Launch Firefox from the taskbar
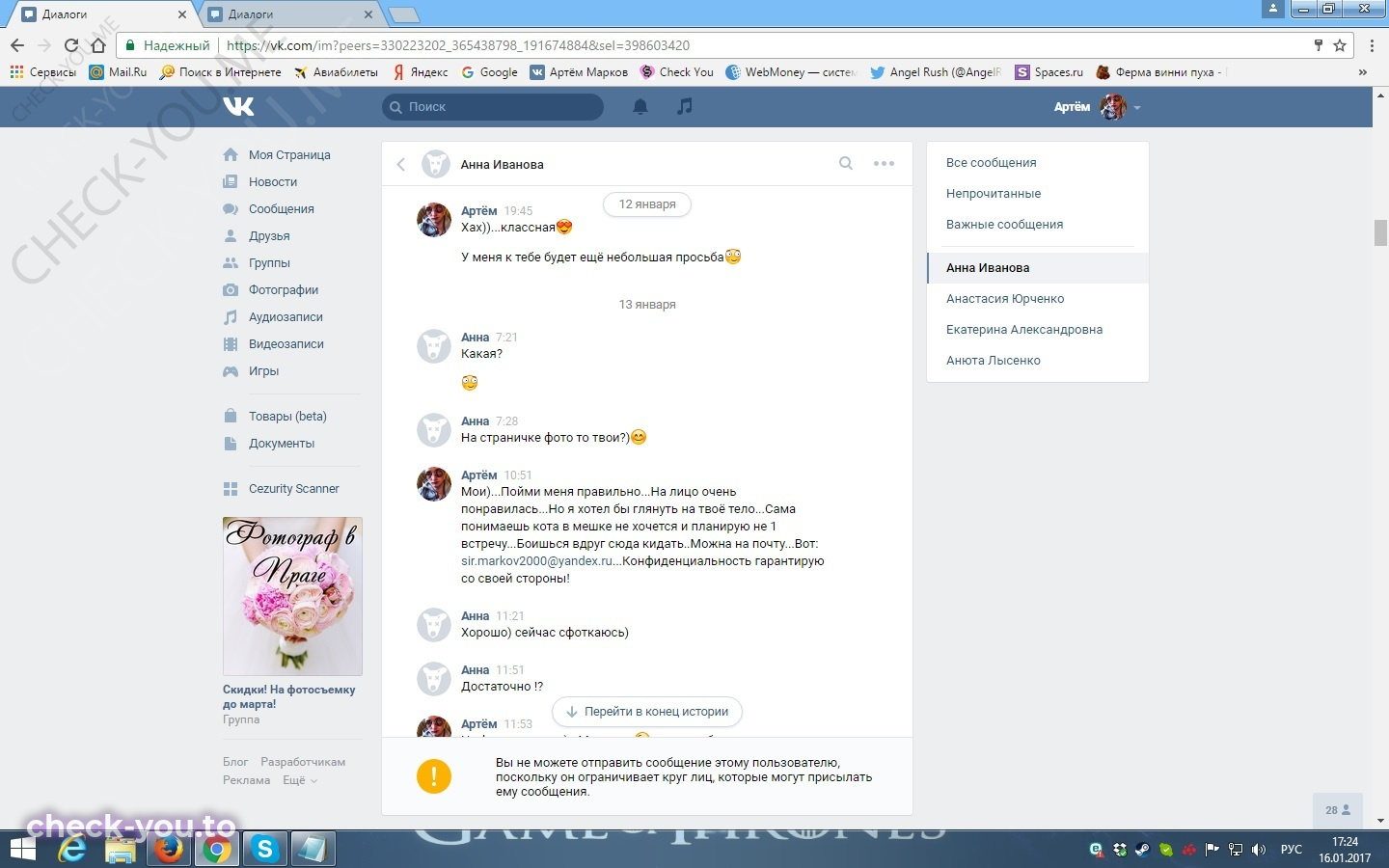The width and height of the screenshot is (1389, 868). [x=169, y=849]
